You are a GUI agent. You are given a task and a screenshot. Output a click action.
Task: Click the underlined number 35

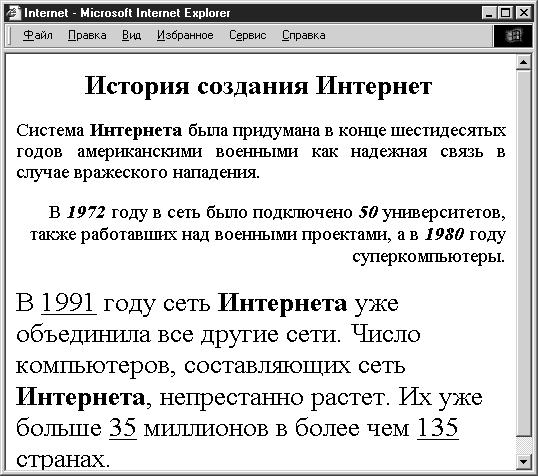(123, 428)
